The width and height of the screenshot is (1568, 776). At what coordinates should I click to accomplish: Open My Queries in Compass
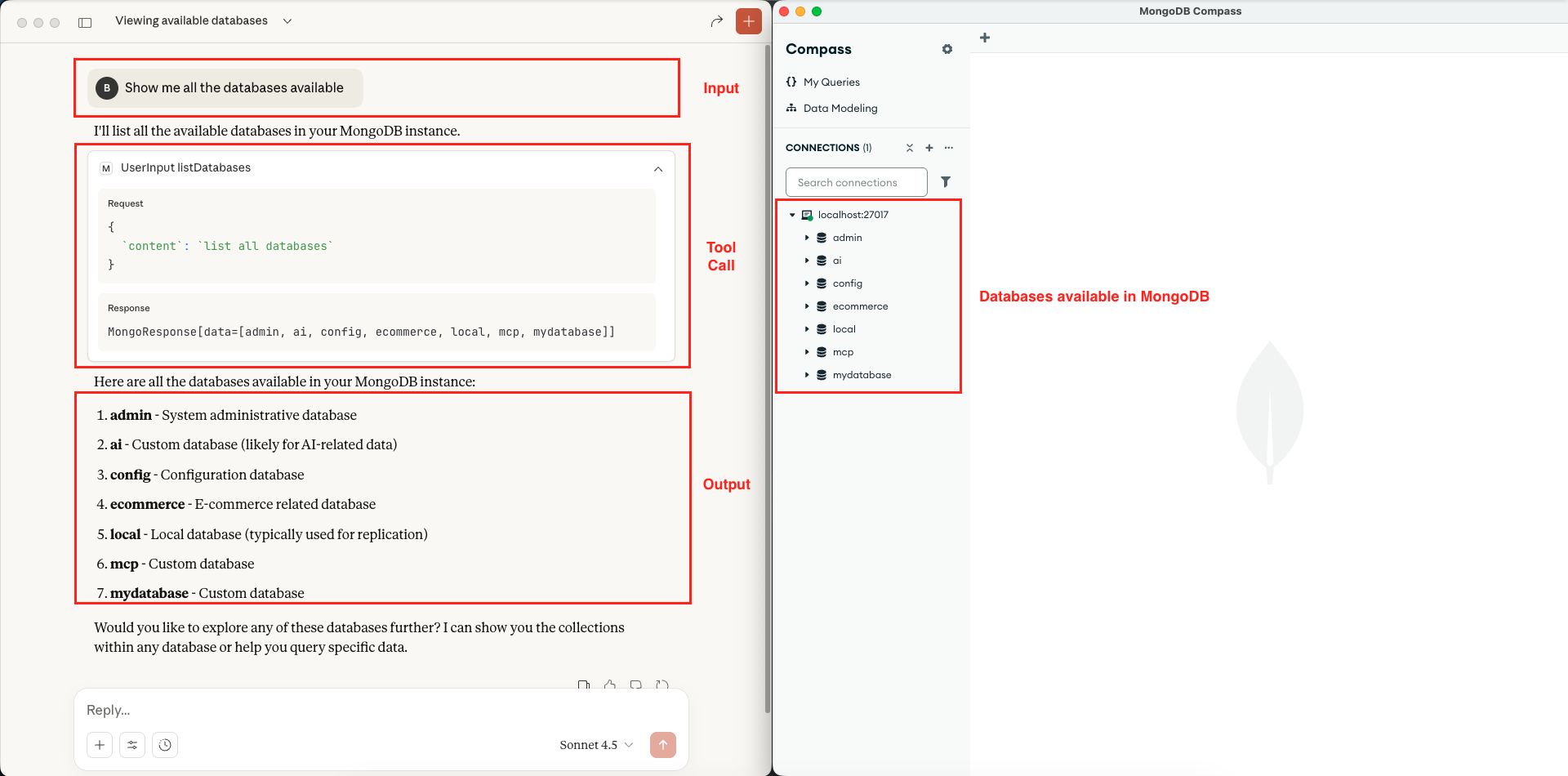[831, 82]
